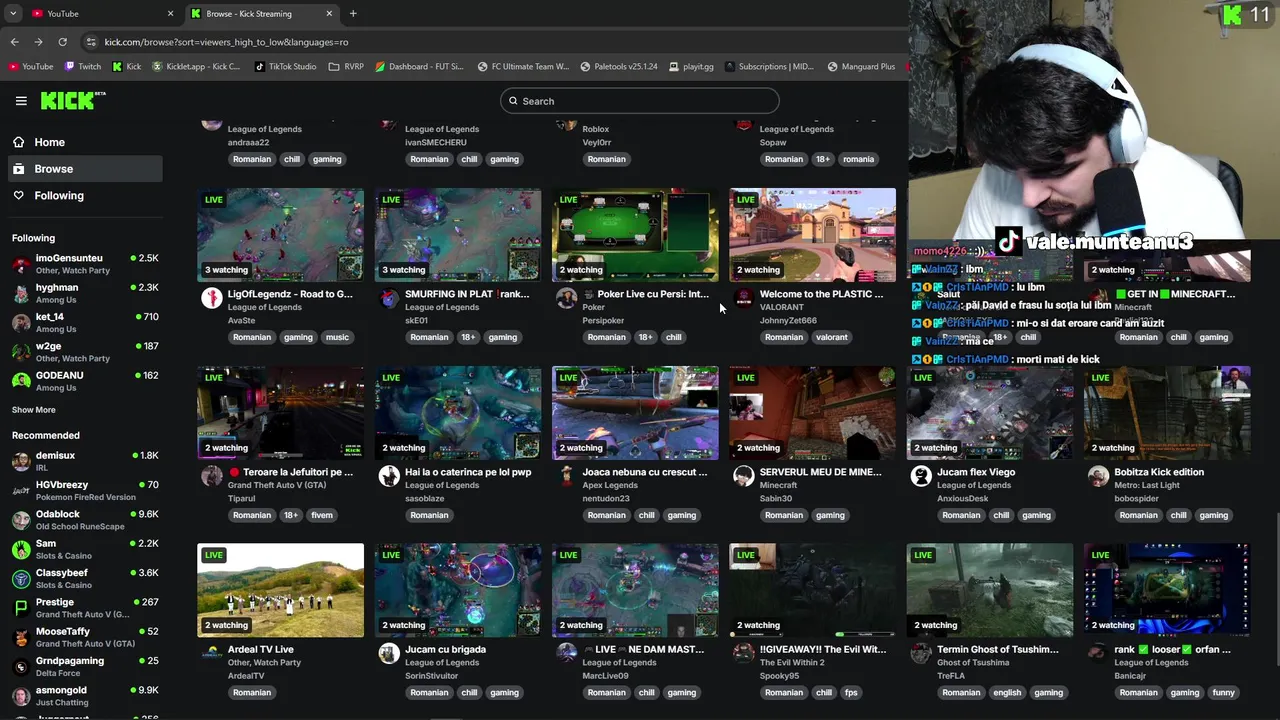Click the funny tag under Banicajr stream
This screenshot has height=720, width=1280.
pyautogui.click(x=1223, y=692)
